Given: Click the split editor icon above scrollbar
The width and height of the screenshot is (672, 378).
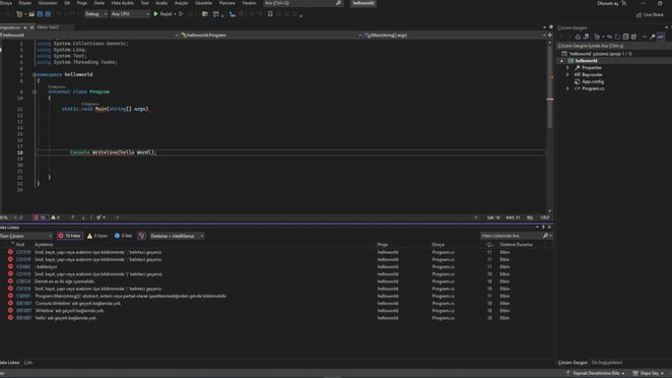Looking at the screenshot, I should (550, 35).
